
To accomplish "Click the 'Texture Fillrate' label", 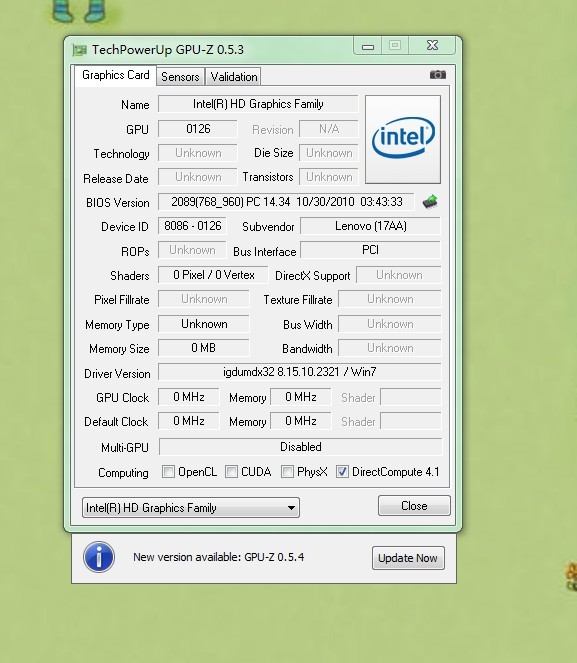I will pos(298,300).
